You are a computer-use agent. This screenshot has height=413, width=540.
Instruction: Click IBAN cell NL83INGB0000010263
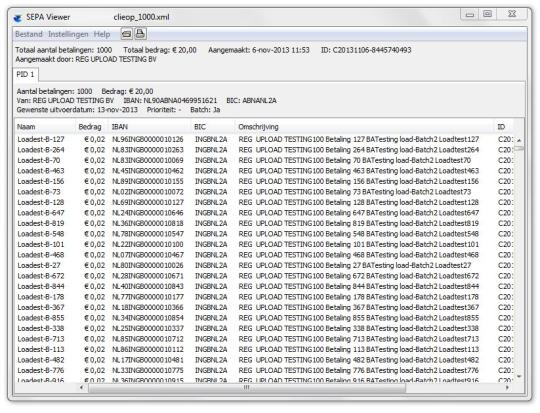click(x=148, y=150)
